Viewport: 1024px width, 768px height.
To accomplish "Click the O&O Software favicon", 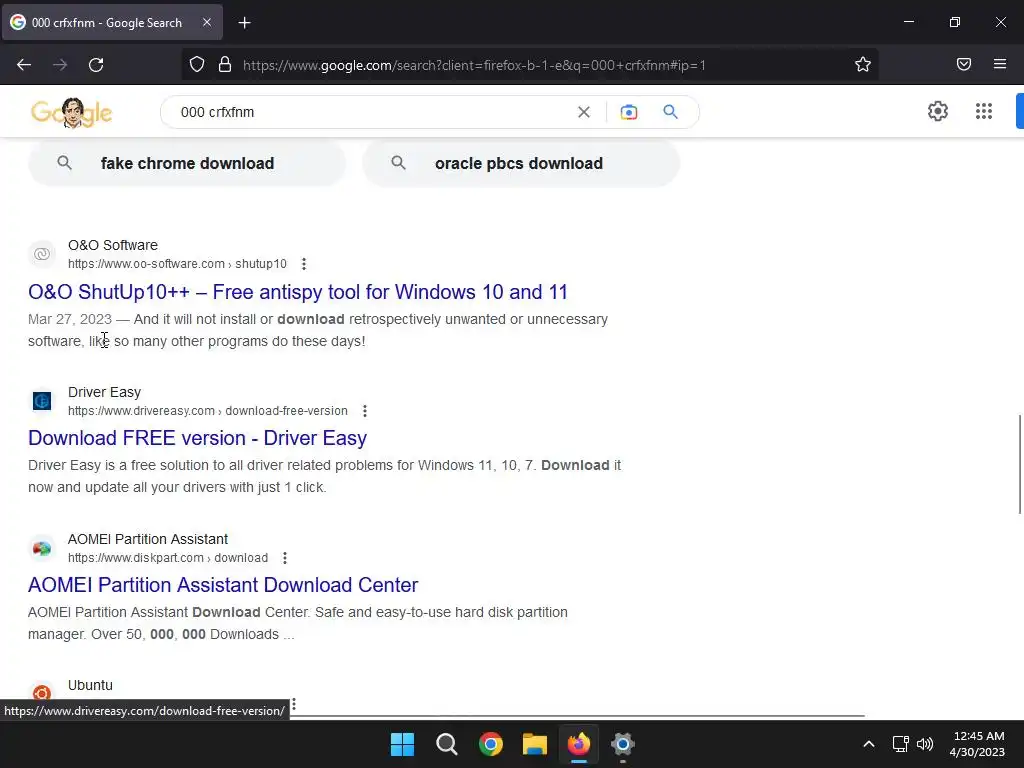I will (x=42, y=254).
